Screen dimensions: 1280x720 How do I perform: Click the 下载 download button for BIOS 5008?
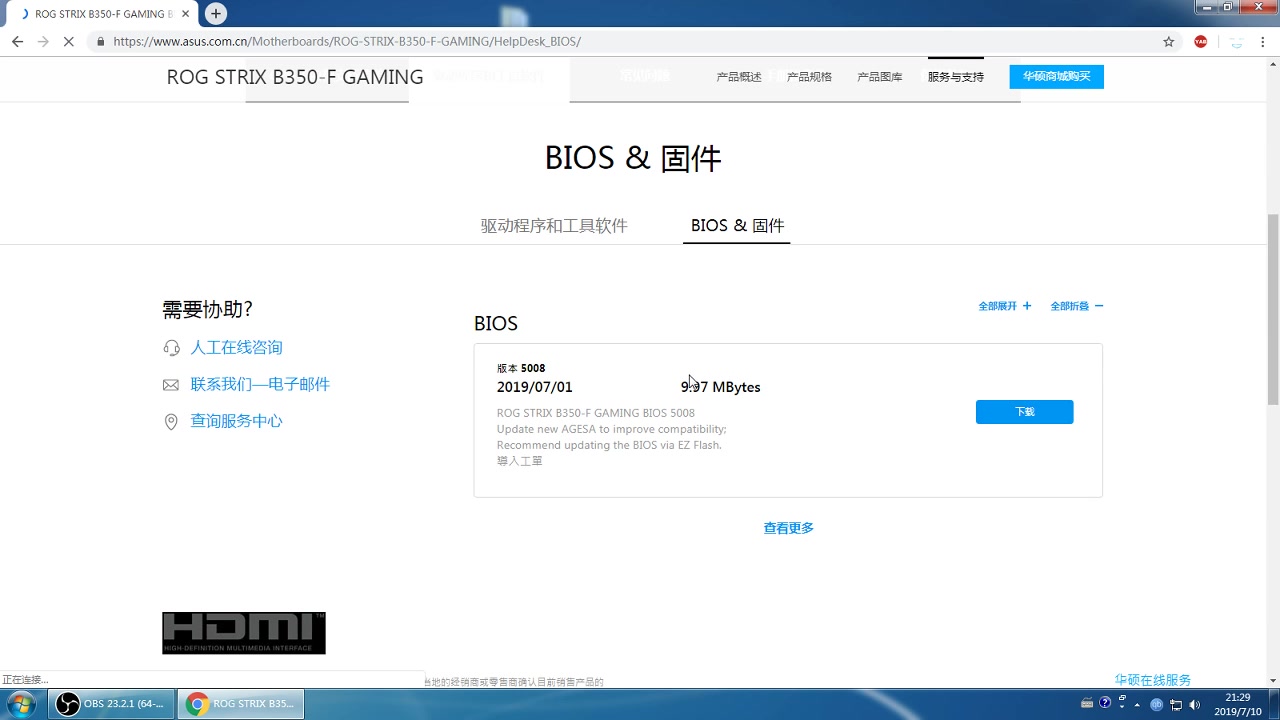point(1024,411)
